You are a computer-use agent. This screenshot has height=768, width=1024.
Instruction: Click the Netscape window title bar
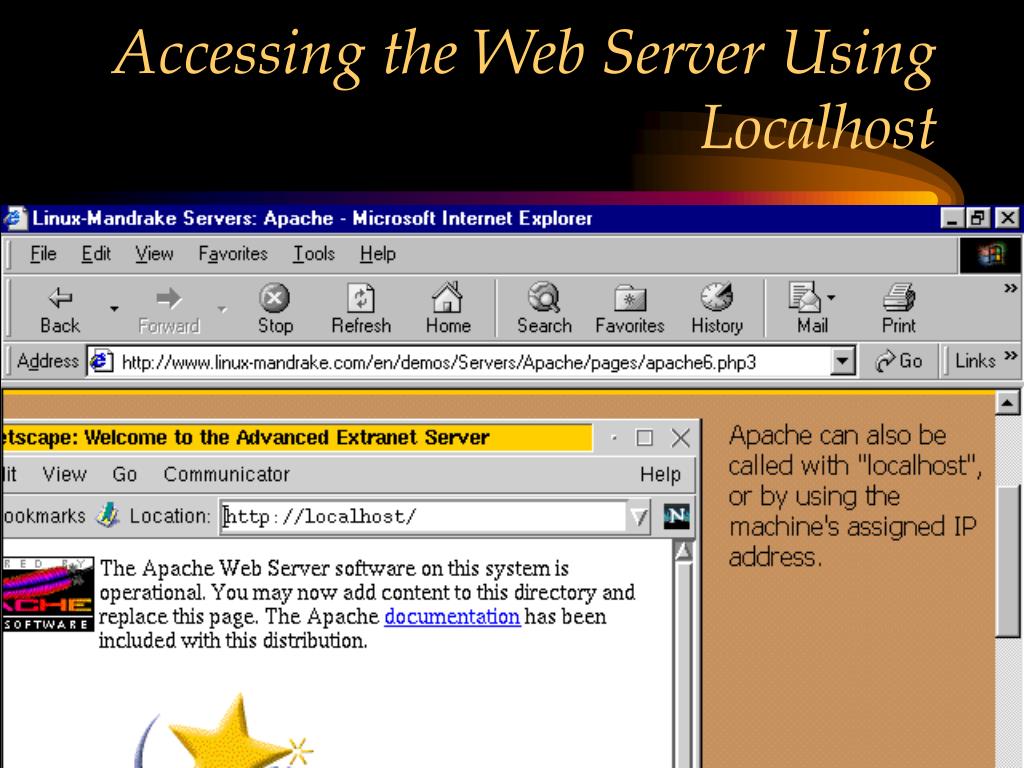296,438
